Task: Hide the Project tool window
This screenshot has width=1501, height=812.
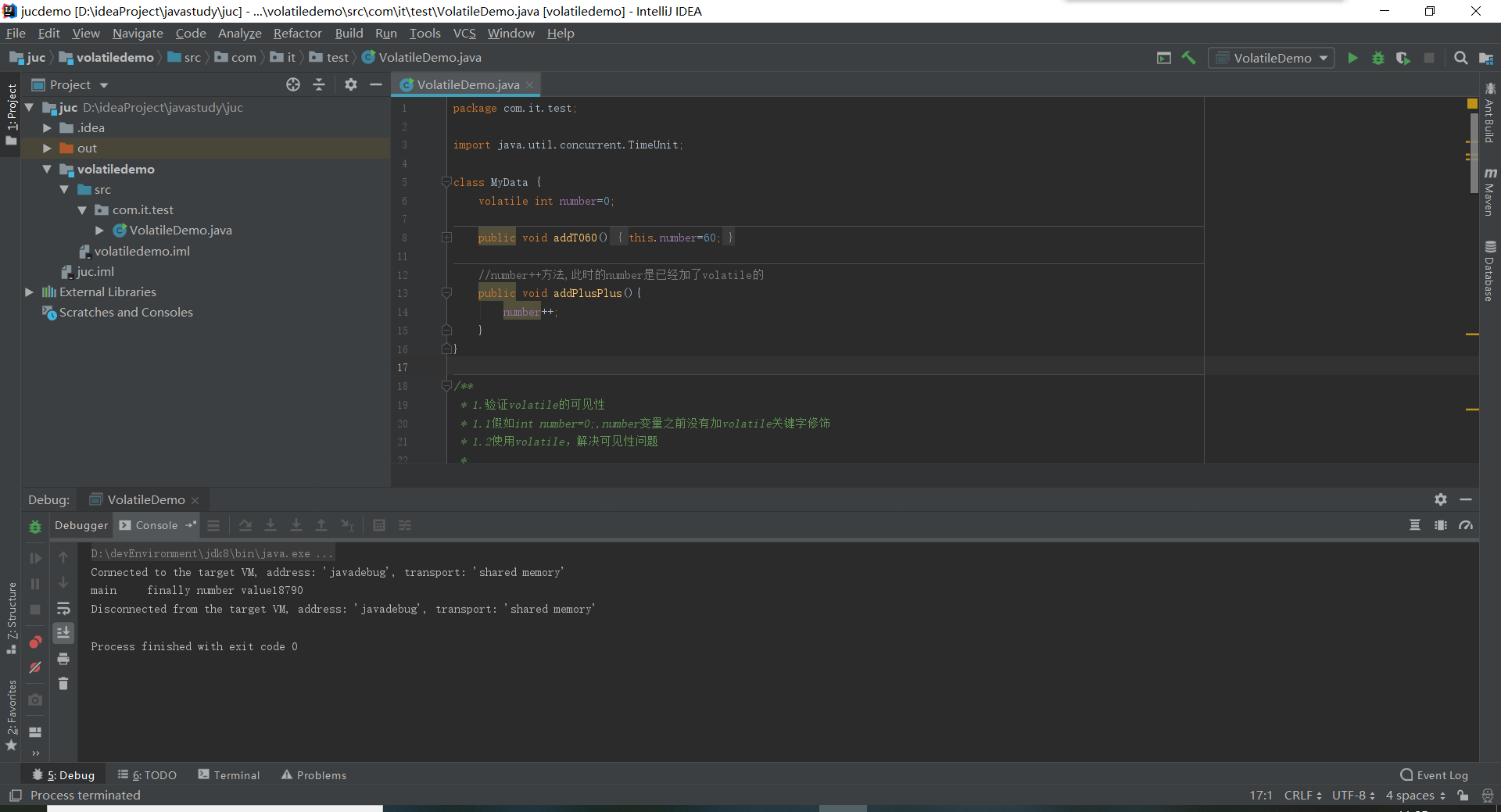Action: coord(376,84)
